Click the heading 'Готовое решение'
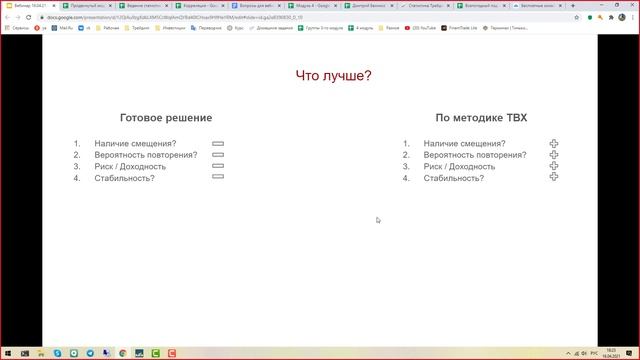Viewport: 640px width, 360px height. tap(166, 118)
